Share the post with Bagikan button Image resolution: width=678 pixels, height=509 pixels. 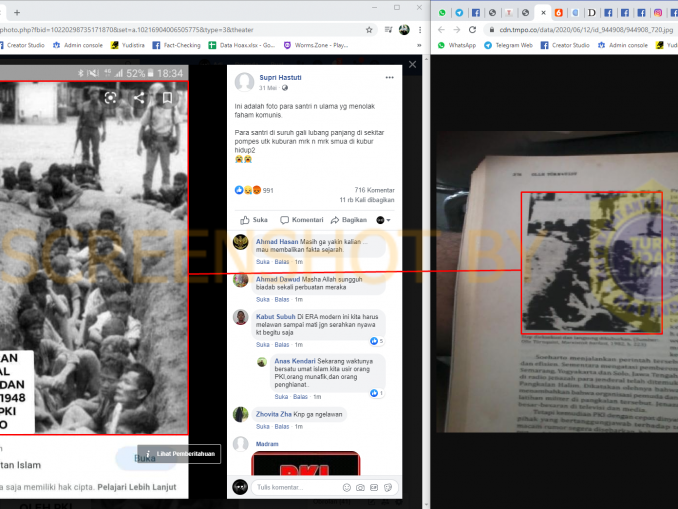[x=349, y=220]
